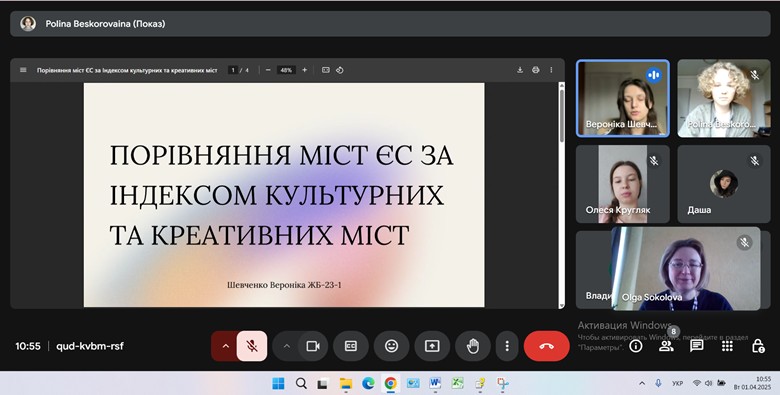This screenshot has height=395, width=780.
Task: Show the participants list
Action: coord(666,346)
